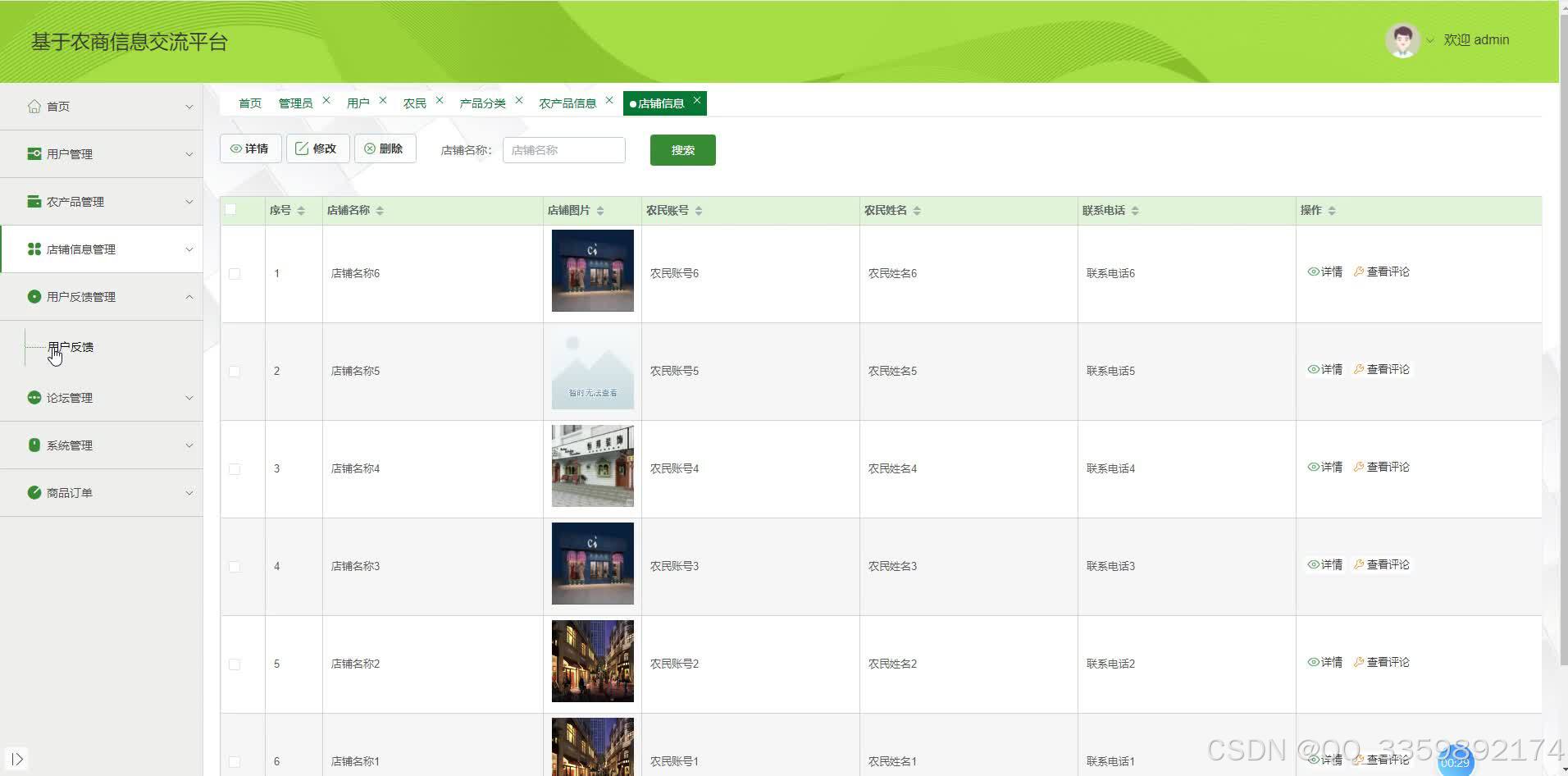Viewport: 1568px width, 776px height.
Task: Click the 修改 toolbar button
Action: 317,148
